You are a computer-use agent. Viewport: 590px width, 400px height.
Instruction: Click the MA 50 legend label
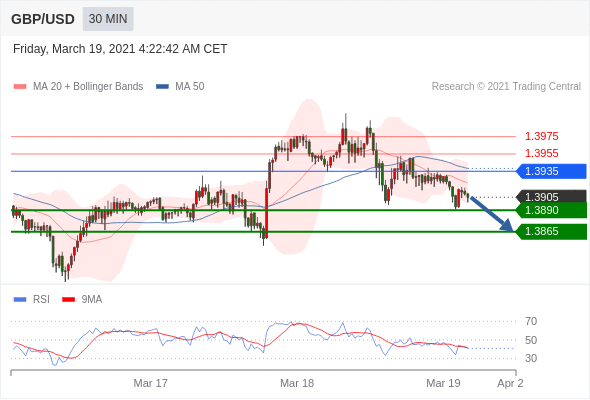(x=190, y=87)
